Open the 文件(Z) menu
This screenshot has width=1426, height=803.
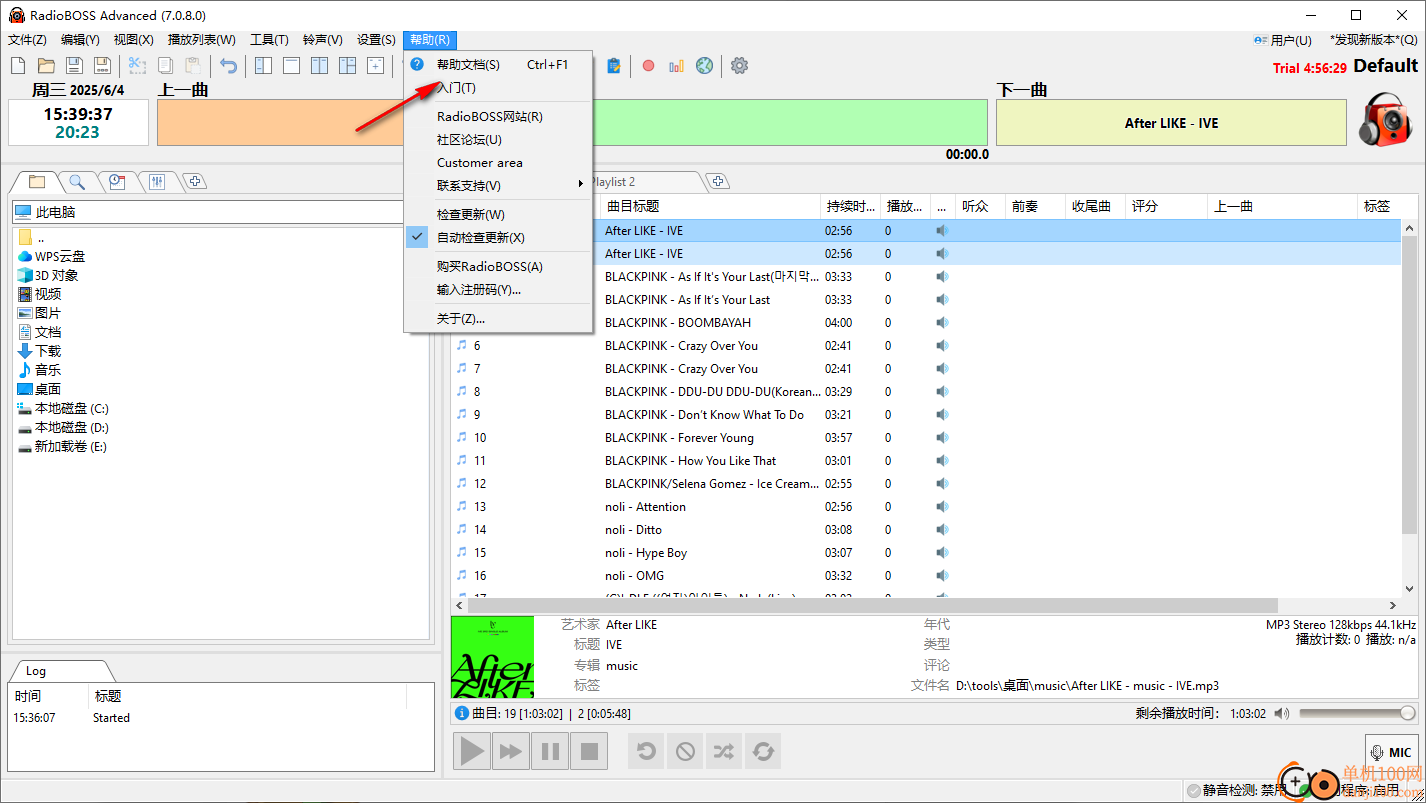[x=27, y=40]
